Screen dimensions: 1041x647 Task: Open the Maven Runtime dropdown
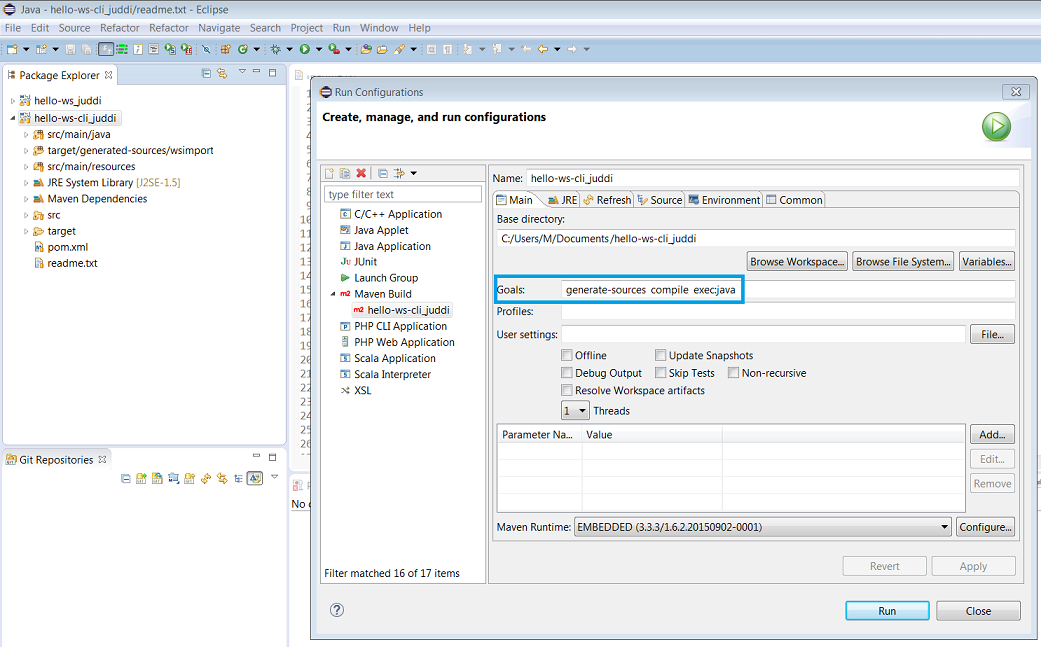[944, 527]
